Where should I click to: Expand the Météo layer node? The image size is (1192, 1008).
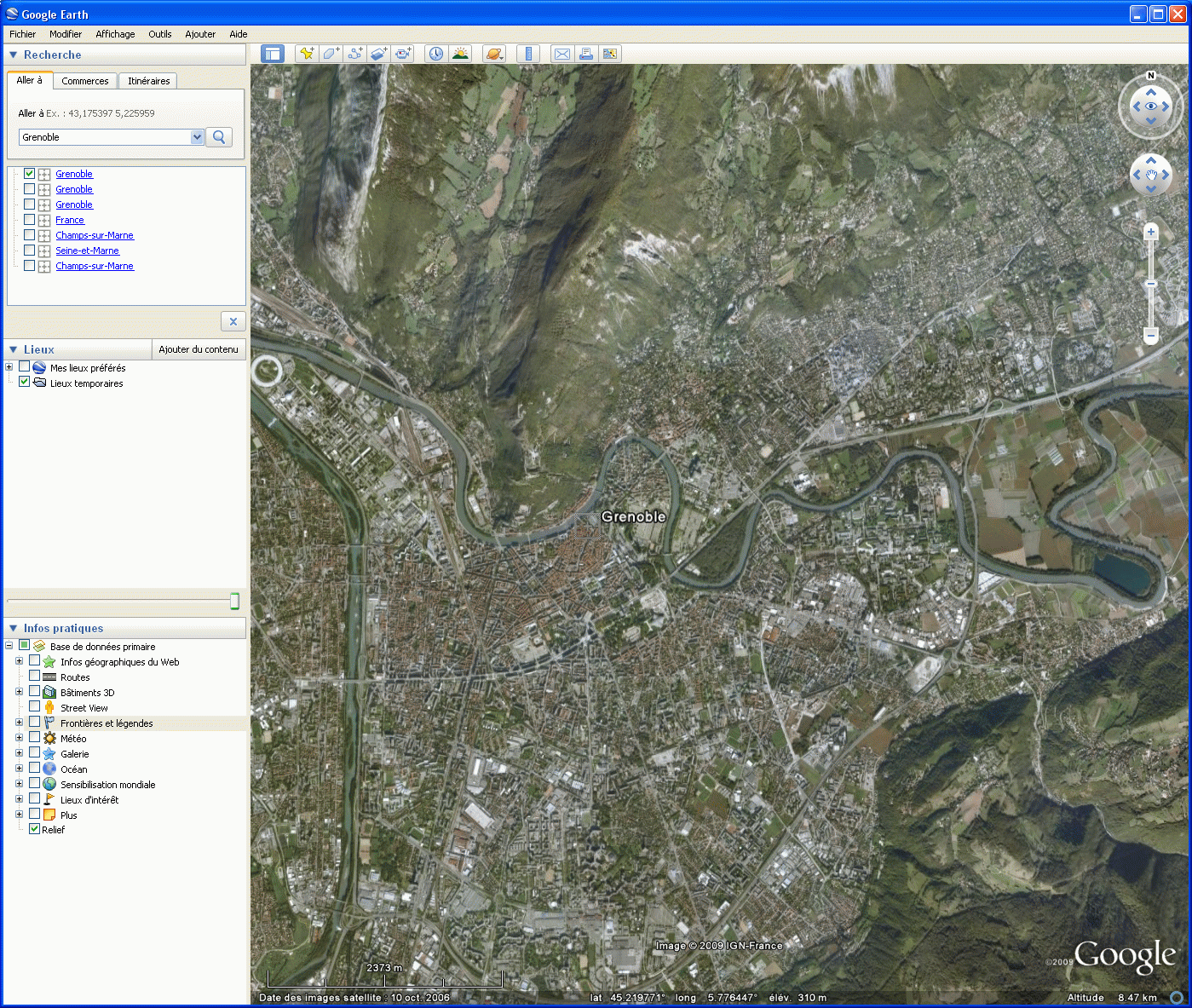(x=20, y=738)
